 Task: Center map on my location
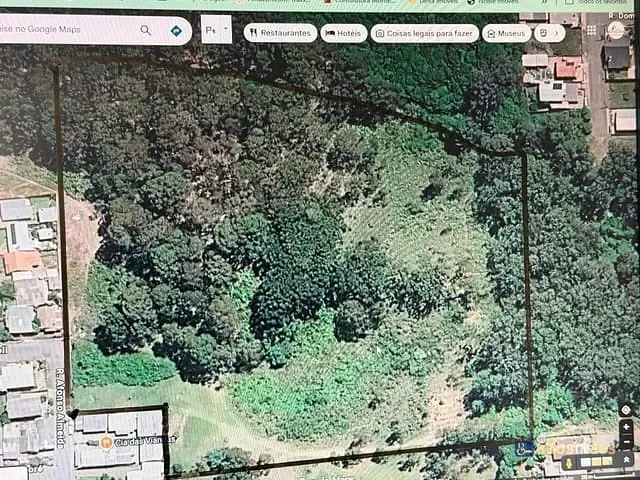pyautogui.click(x=626, y=410)
